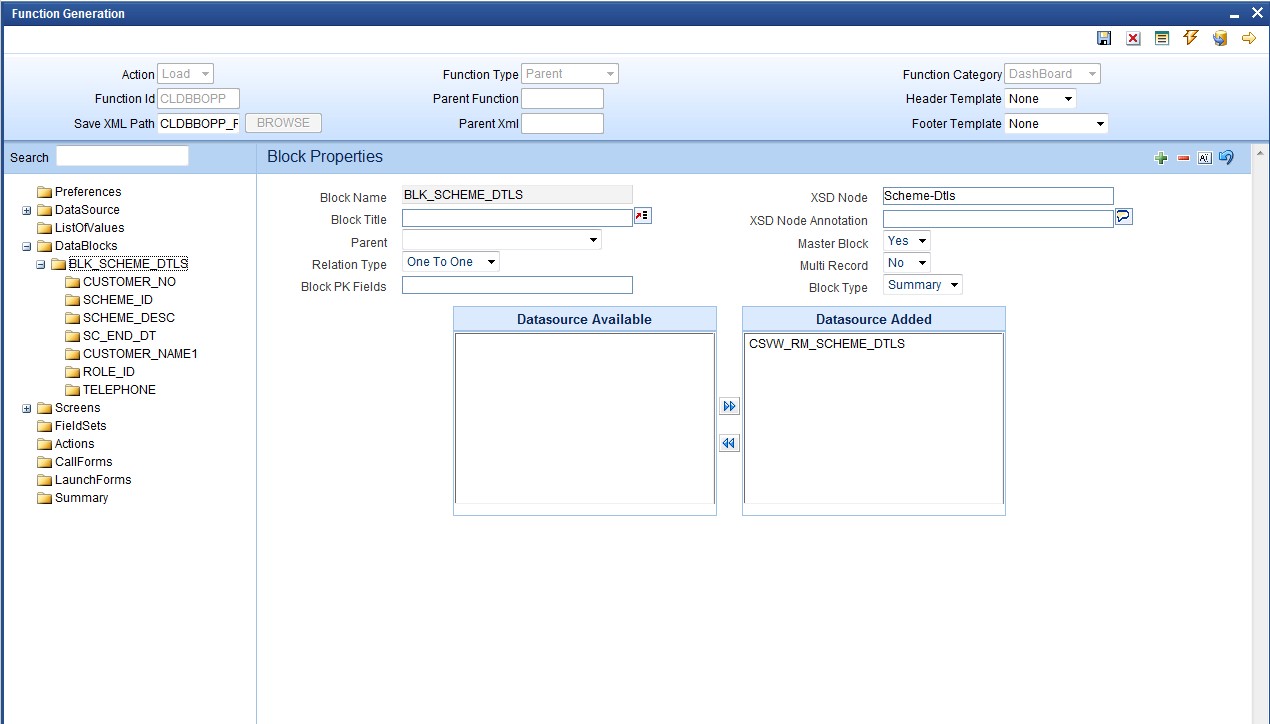The width and height of the screenshot is (1270, 724).
Task: Open the Footer Template dropdown
Action: coord(1057,124)
